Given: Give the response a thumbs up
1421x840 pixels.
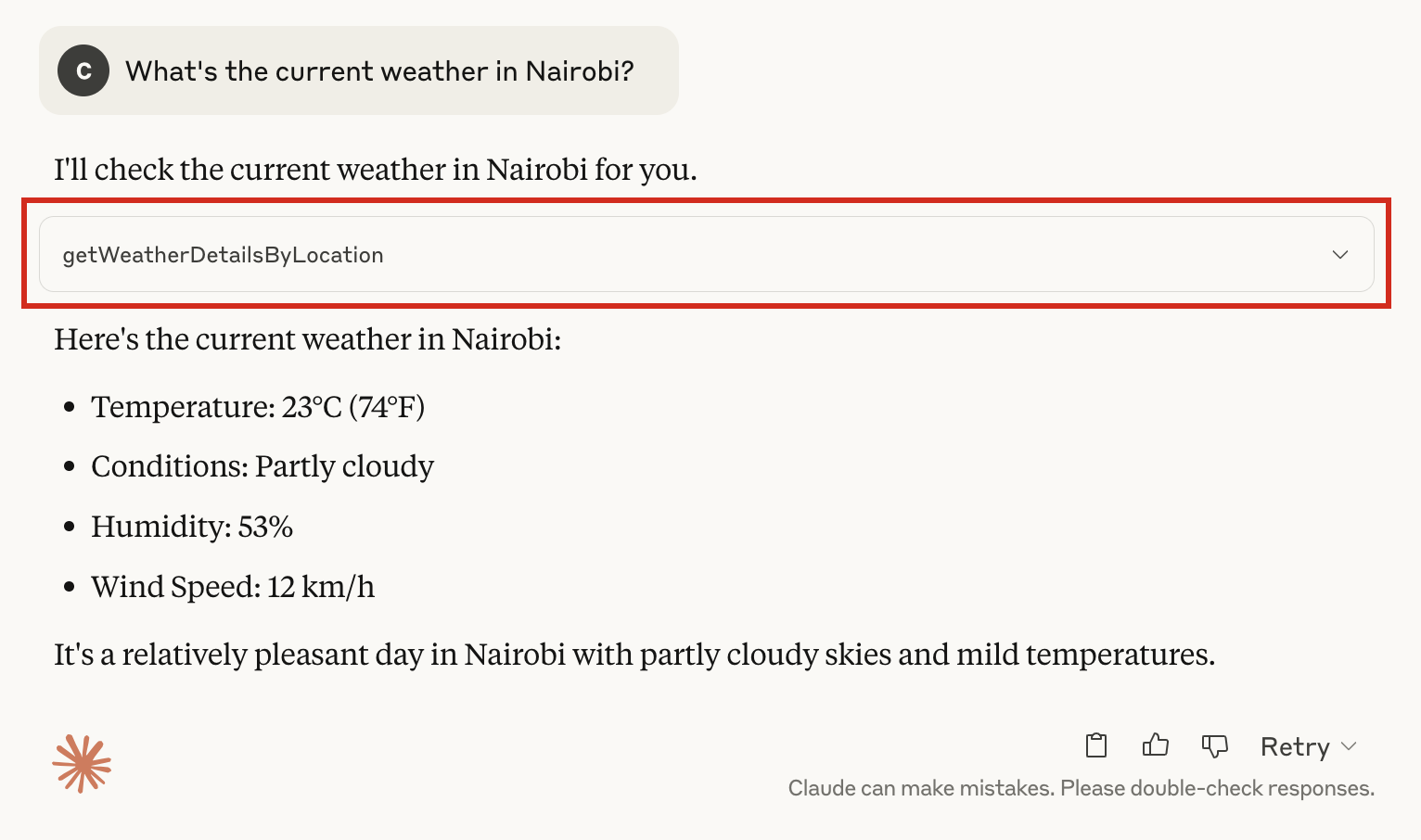Looking at the screenshot, I should [1156, 745].
